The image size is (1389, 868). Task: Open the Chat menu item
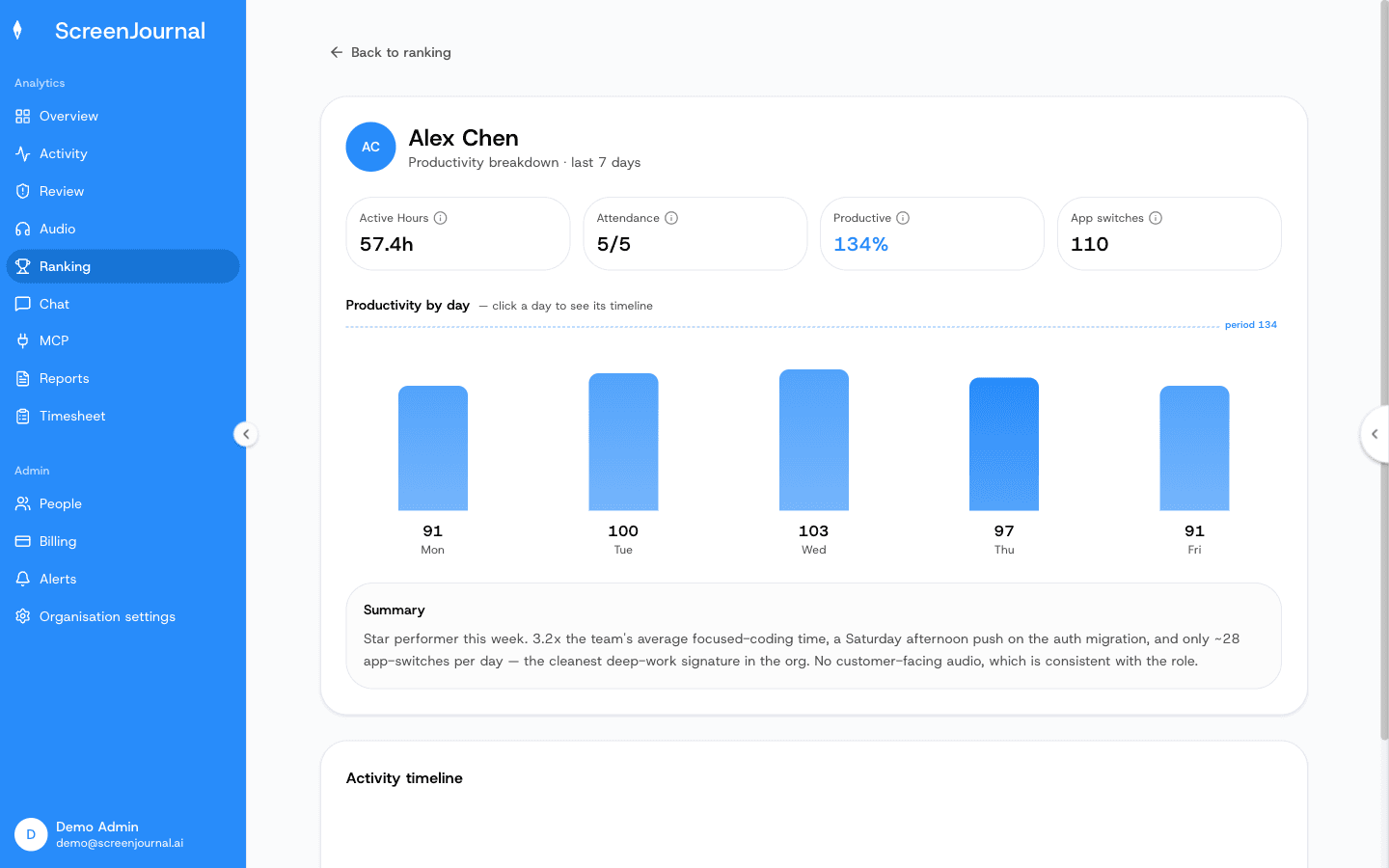click(123, 305)
